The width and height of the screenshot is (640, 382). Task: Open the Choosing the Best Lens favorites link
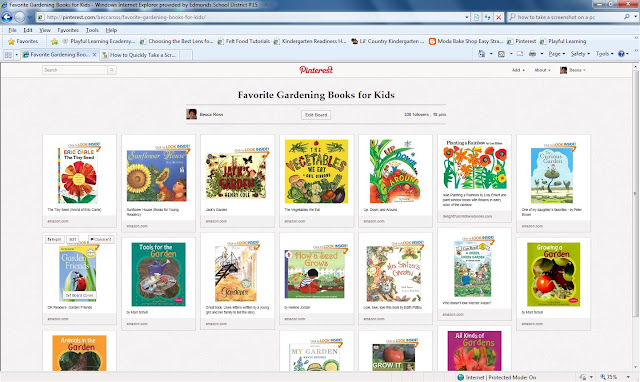click(x=177, y=41)
